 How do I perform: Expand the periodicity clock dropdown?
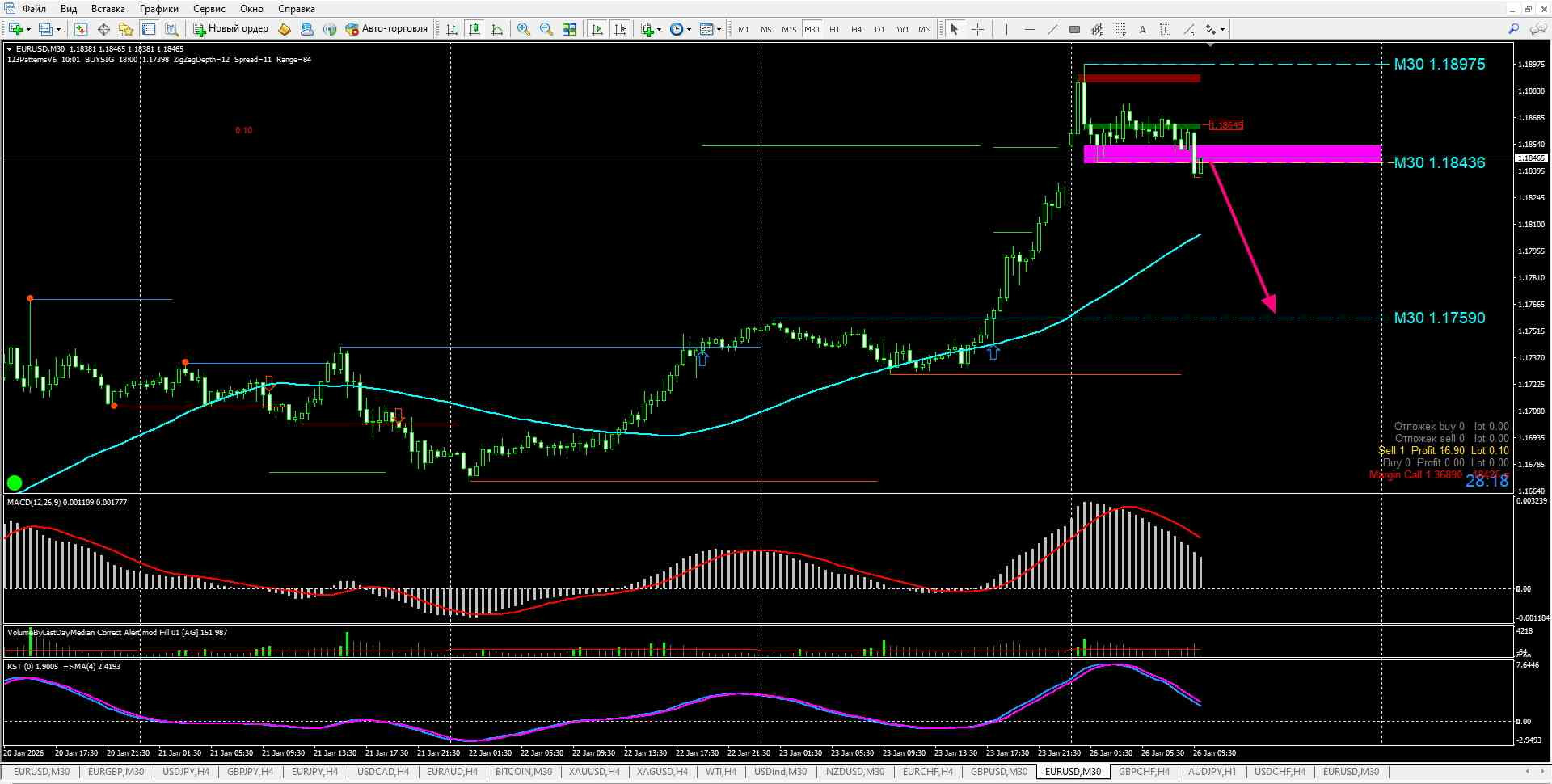point(689,30)
